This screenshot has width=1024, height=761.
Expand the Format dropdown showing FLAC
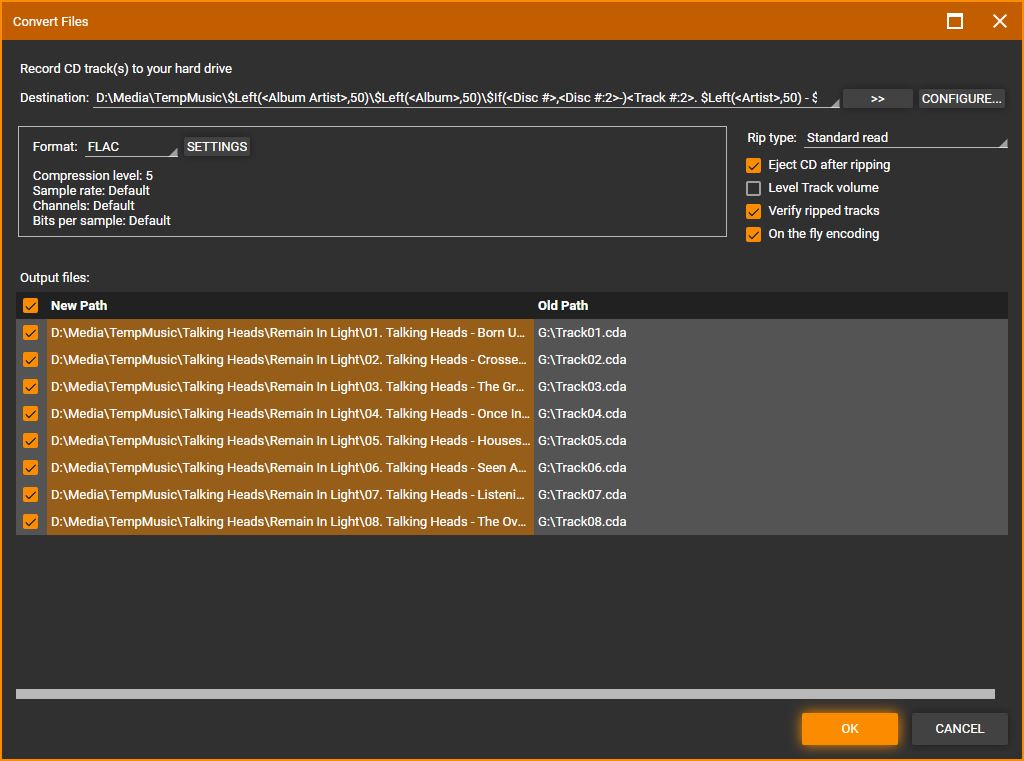(131, 147)
